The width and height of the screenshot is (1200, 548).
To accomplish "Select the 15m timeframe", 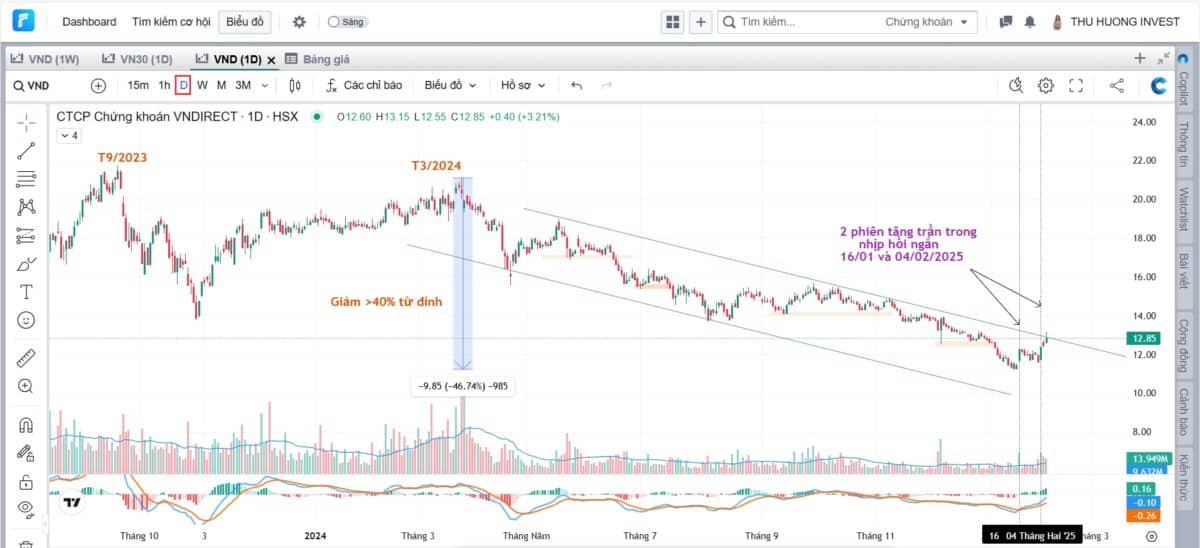I will [x=138, y=86].
